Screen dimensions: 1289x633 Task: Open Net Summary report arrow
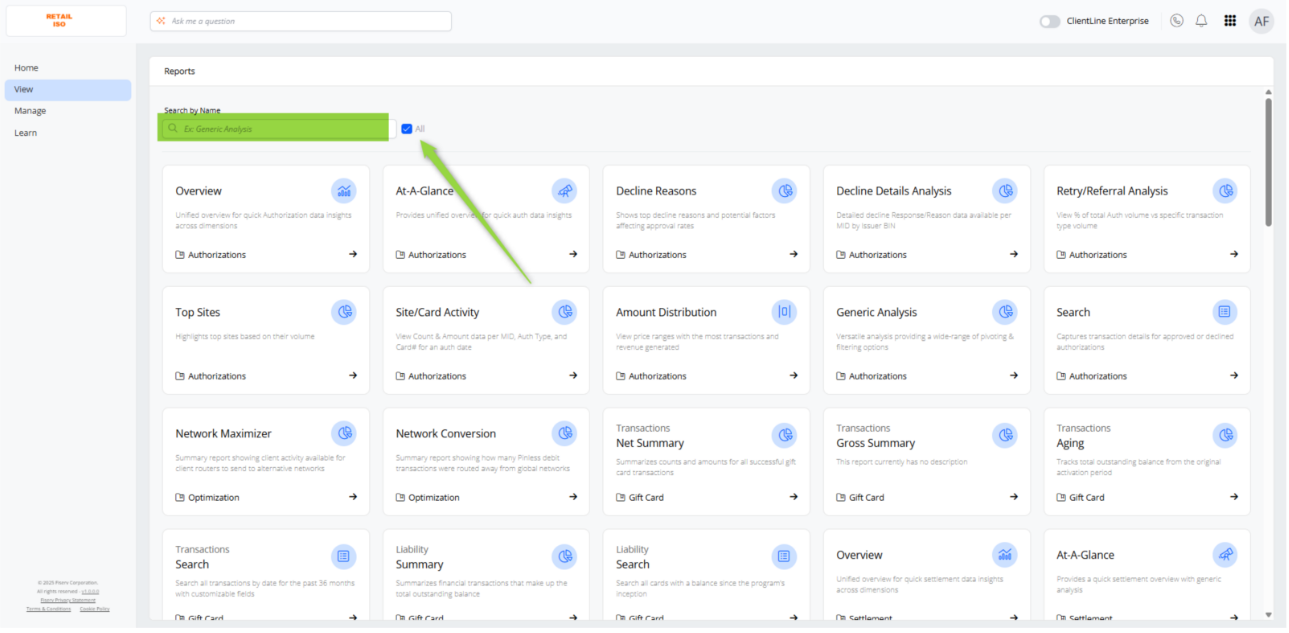point(793,497)
